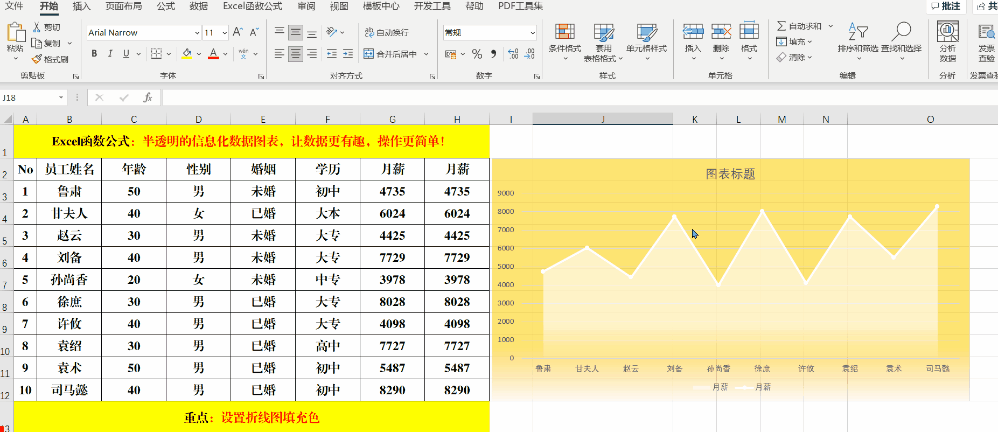Toggle Bold formatting
The image size is (998, 432).
click(x=94, y=53)
